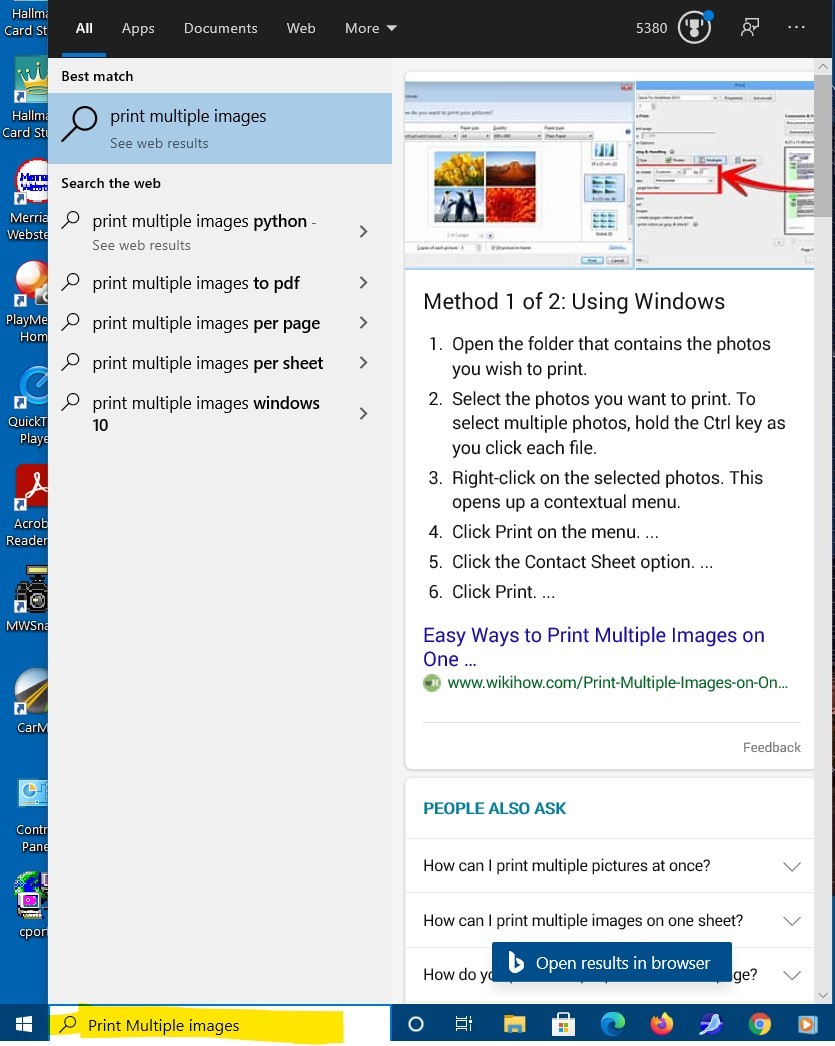Switch to the Documents tab
Viewport: 835px width, 1046px height.
(221, 28)
